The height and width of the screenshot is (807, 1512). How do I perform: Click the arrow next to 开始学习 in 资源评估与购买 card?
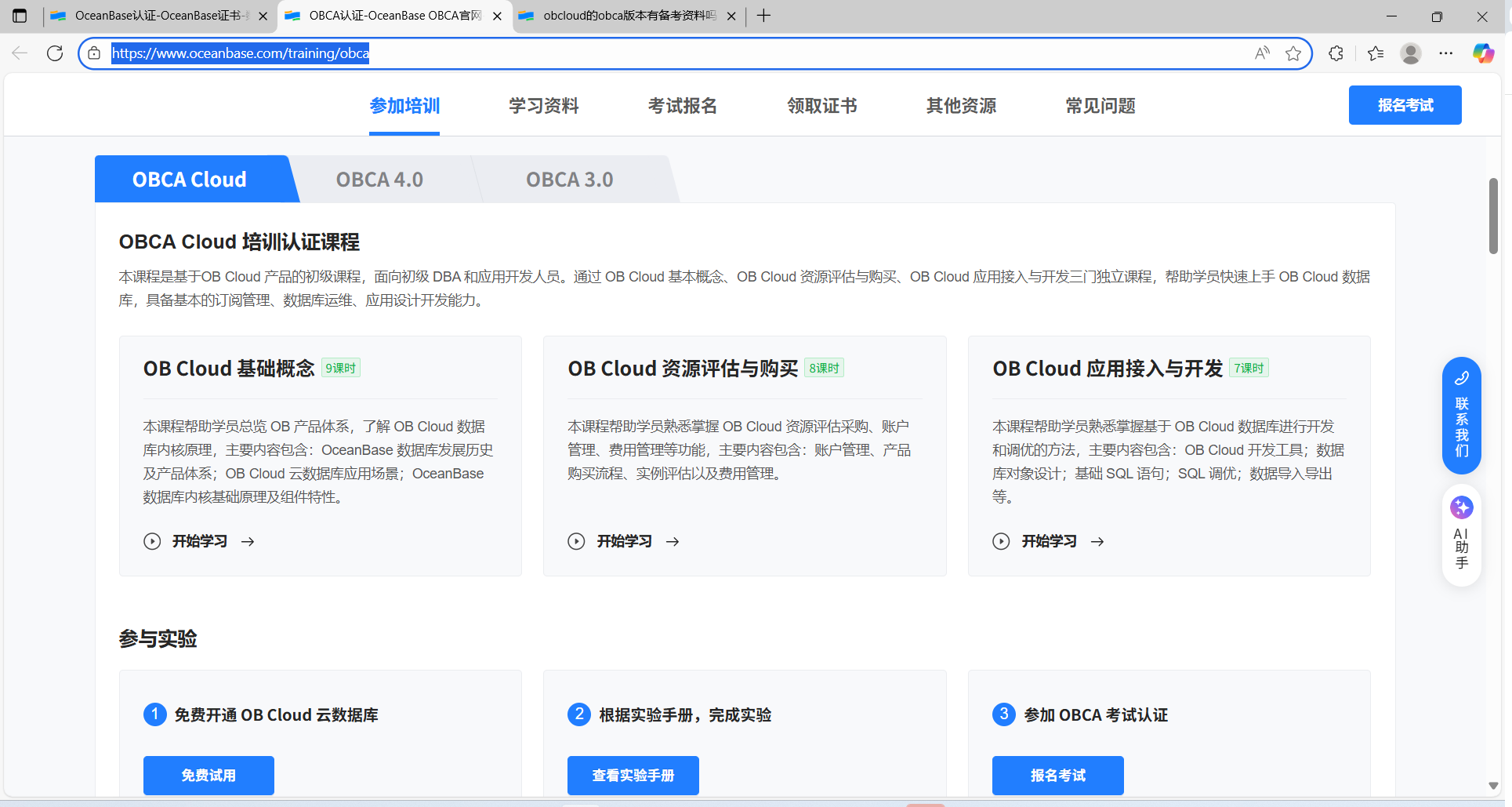point(673,541)
